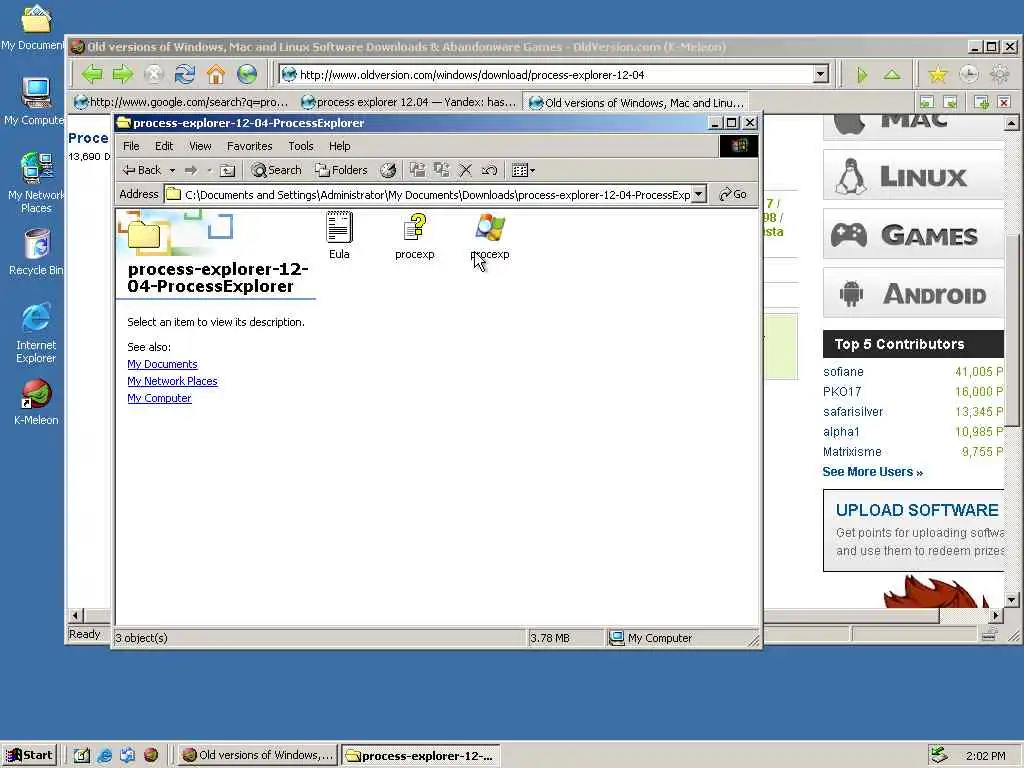Click the UPLOAD SOFTWARE heading
Screen dimensions: 1024x768
917,510
